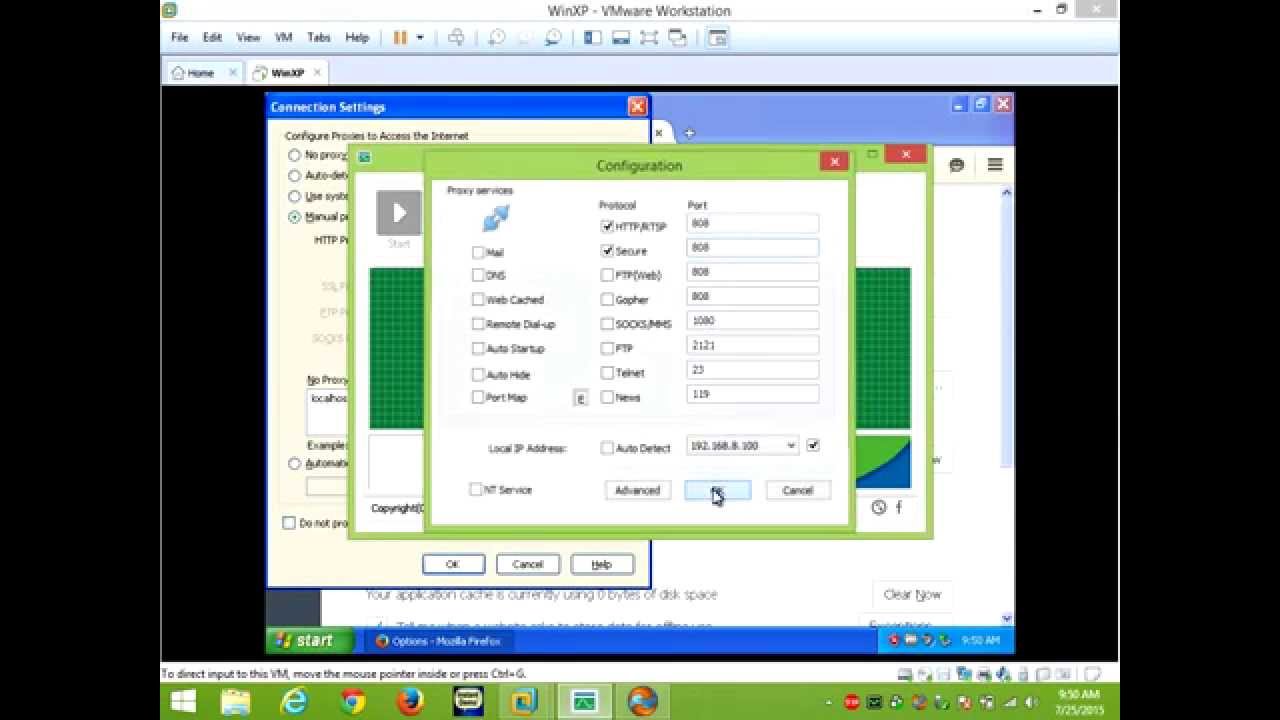This screenshot has height=720, width=1280.
Task: Check the Mail proxy service checkbox
Action: pyautogui.click(x=478, y=253)
